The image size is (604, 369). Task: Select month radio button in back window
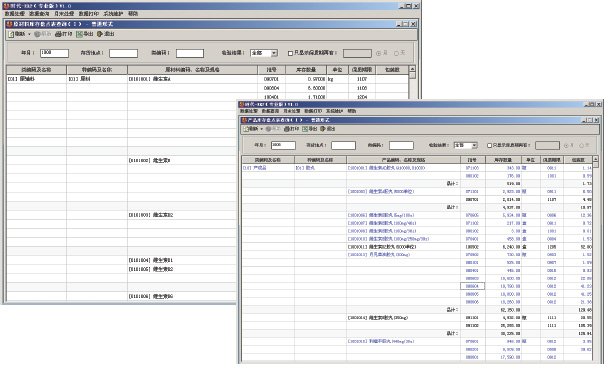click(378, 53)
